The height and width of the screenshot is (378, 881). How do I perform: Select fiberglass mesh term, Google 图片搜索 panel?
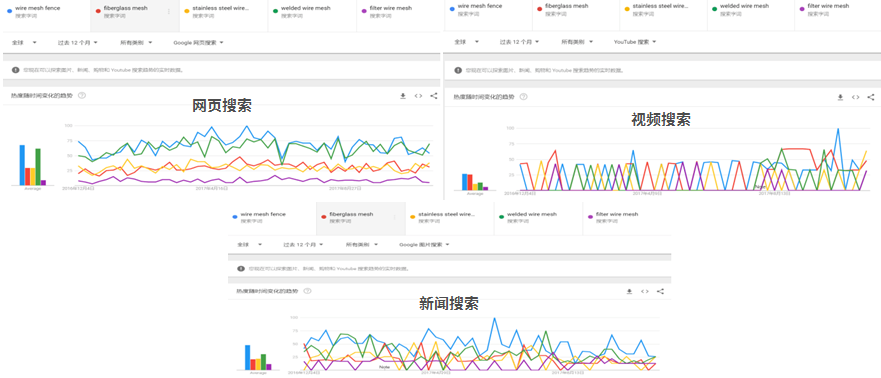point(360,217)
